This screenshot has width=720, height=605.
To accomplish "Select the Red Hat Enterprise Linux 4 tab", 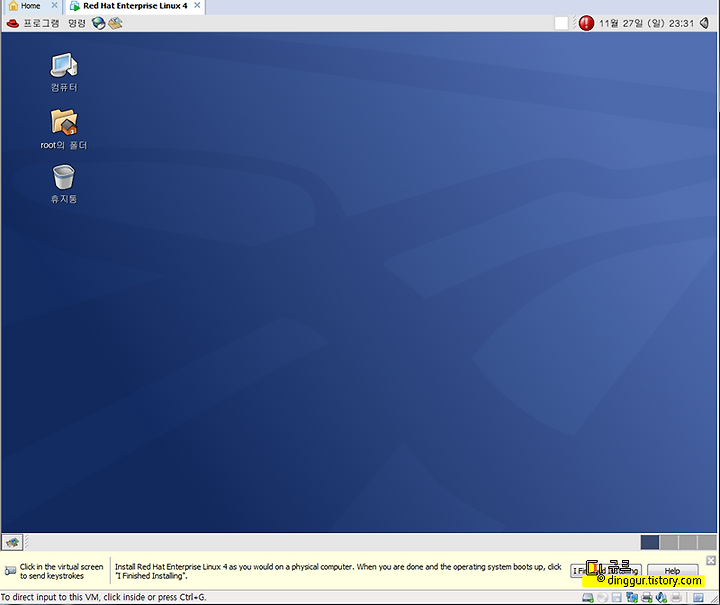I will (x=135, y=6).
